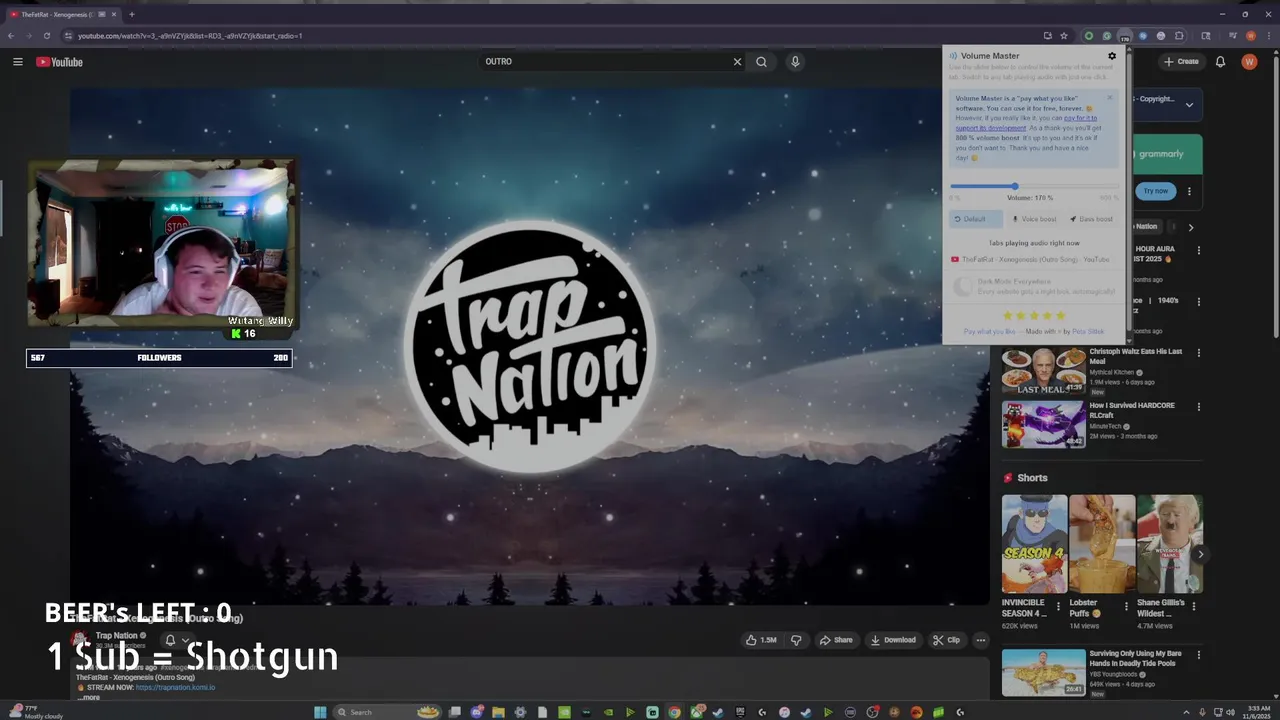Show more filter chips with the right arrow
The height and width of the screenshot is (720, 1280).
pos(1190,227)
